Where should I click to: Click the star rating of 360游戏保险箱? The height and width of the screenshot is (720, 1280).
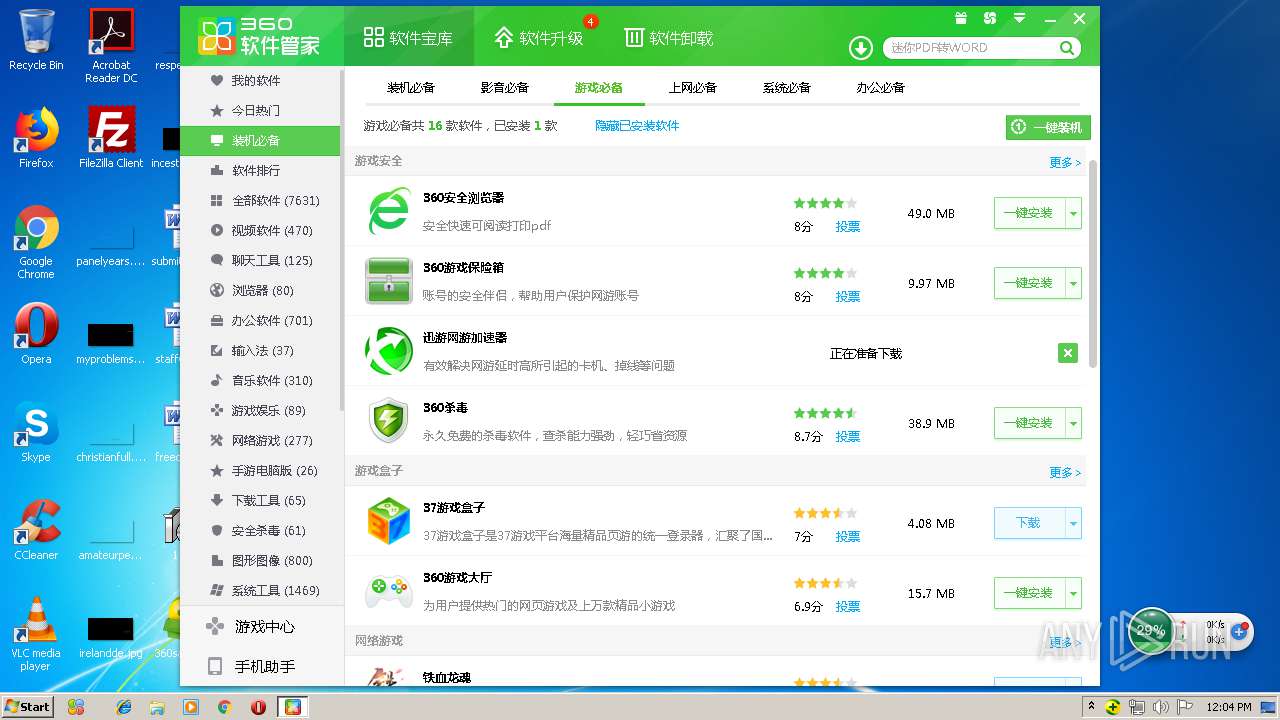tap(825, 273)
